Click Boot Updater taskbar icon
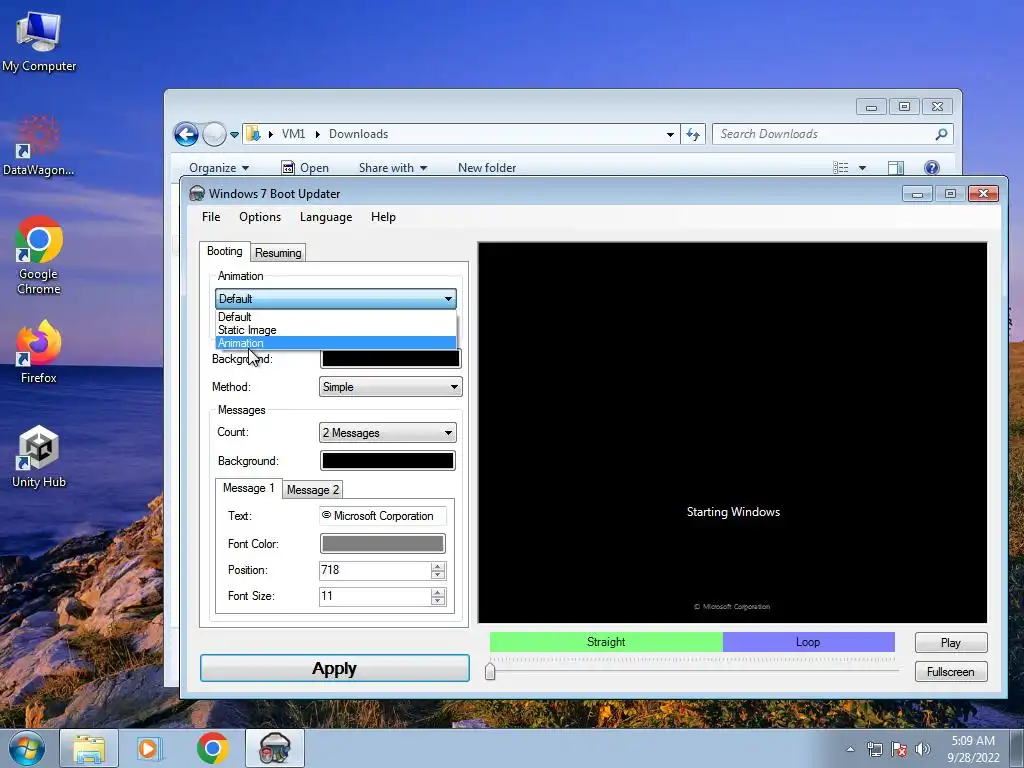1024x768 pixels. (x=274, y=748)
